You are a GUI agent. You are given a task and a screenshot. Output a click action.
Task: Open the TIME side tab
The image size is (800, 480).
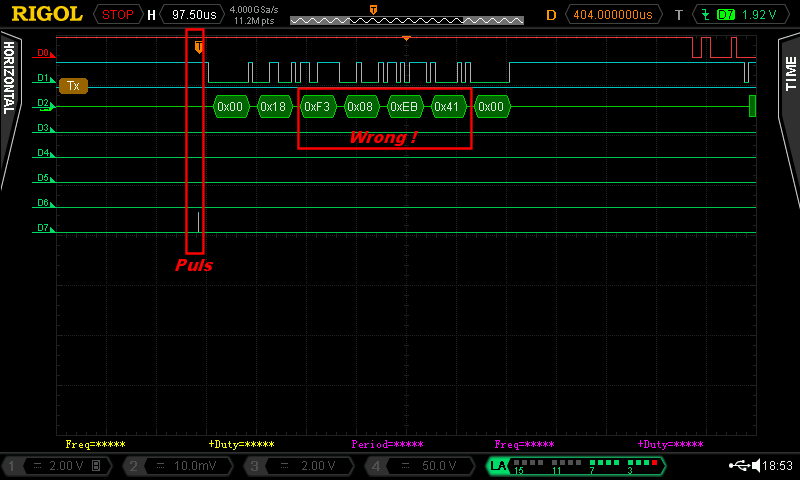click(x=790, y=74)
